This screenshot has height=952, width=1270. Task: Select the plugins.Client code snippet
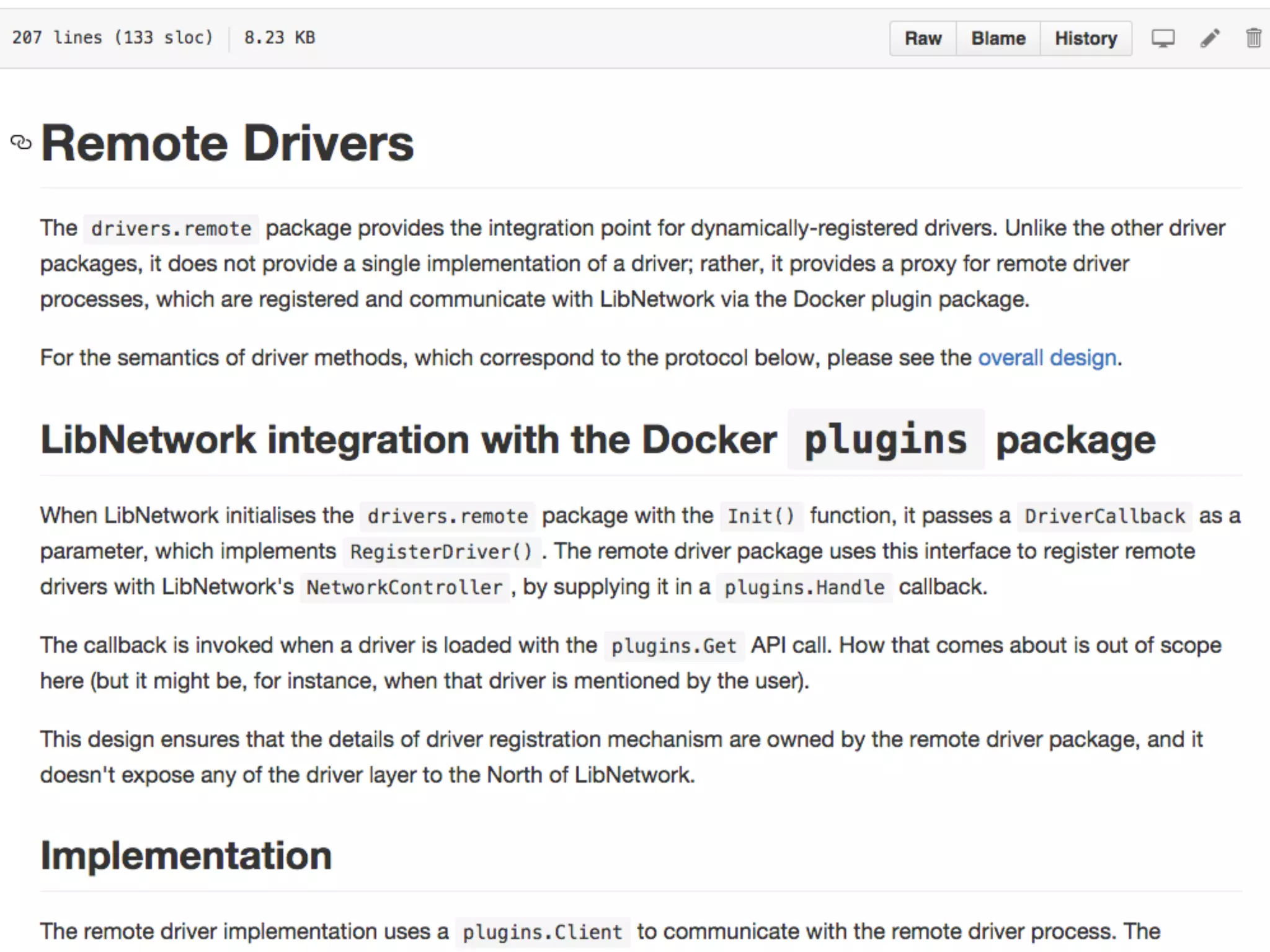click(543, 932)
